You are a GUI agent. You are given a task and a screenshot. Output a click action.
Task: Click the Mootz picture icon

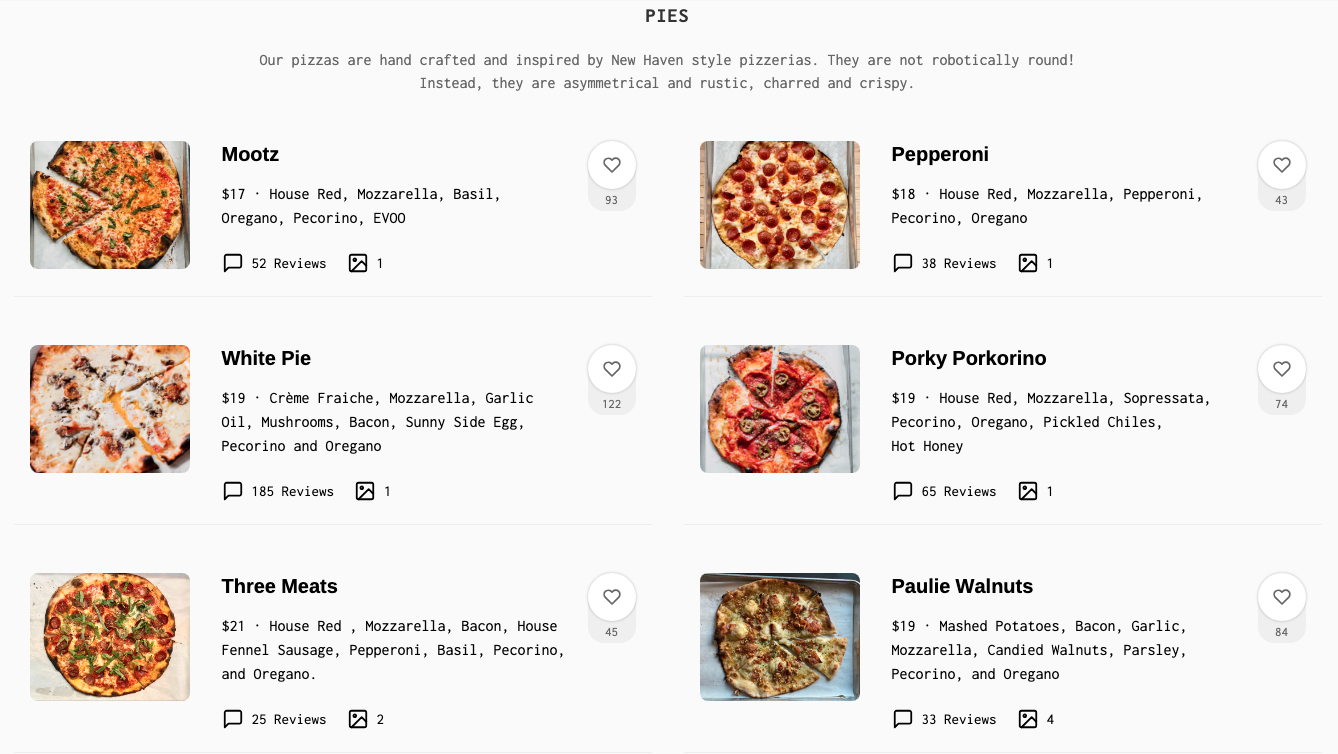(358, 263)
